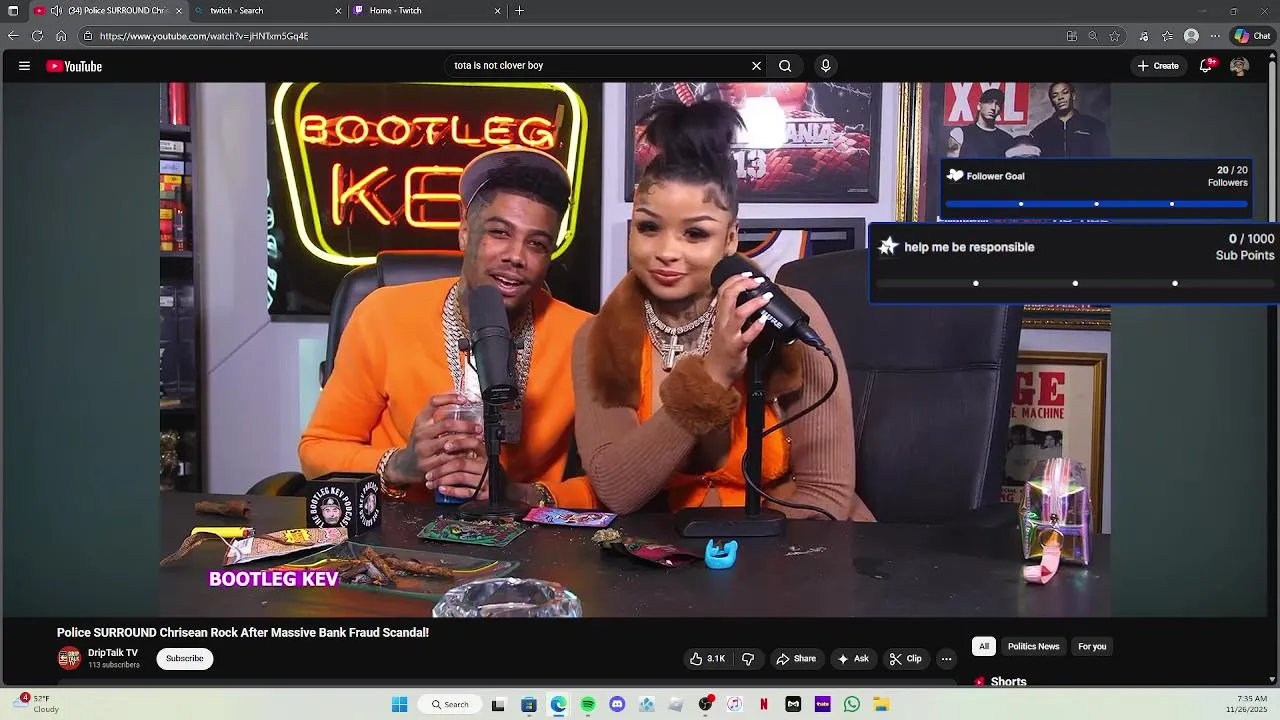This screenshot has height=720, width=1280.
Task: Open Tubi app from the taskbar
Action: click(823, 705)
